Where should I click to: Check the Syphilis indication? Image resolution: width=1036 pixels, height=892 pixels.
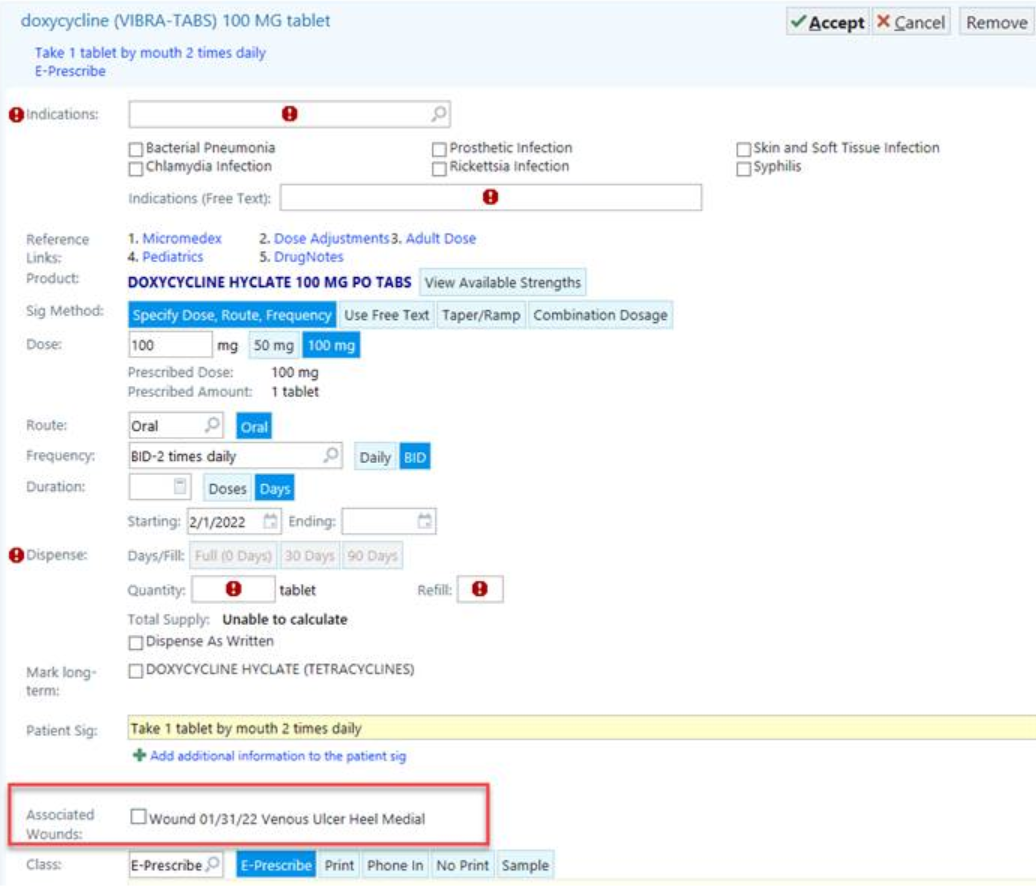tap(743, 168)
